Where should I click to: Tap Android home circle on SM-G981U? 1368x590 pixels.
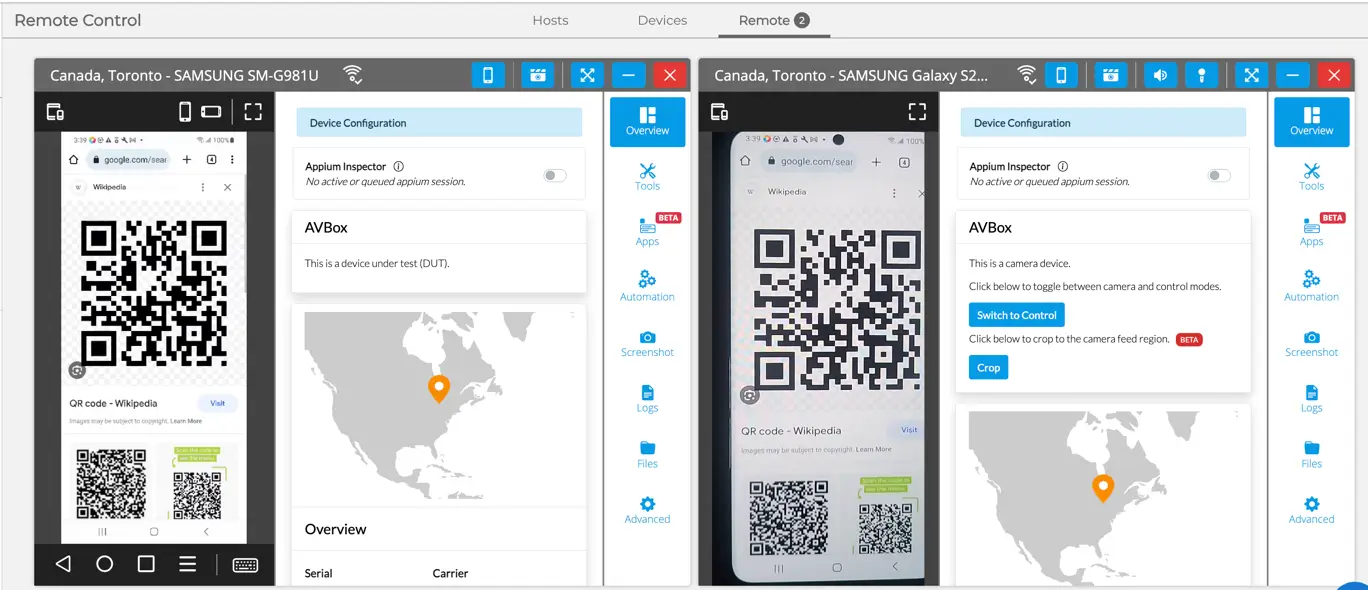[104, 564]
